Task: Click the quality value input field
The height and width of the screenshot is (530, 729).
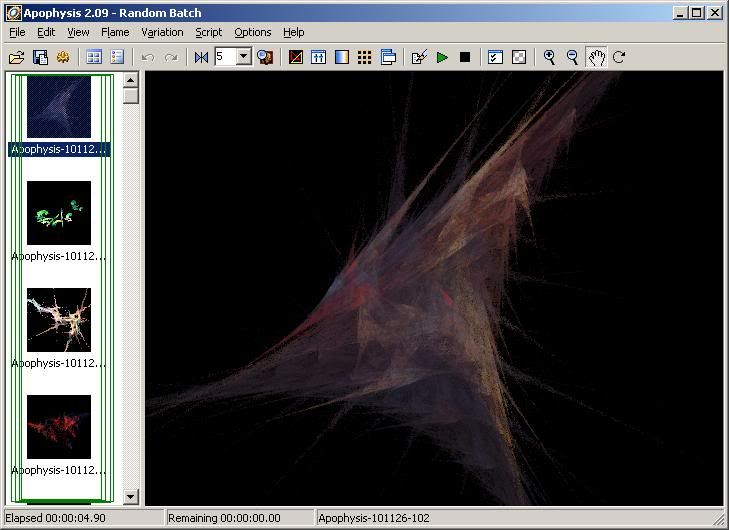Action: point(224,57)
